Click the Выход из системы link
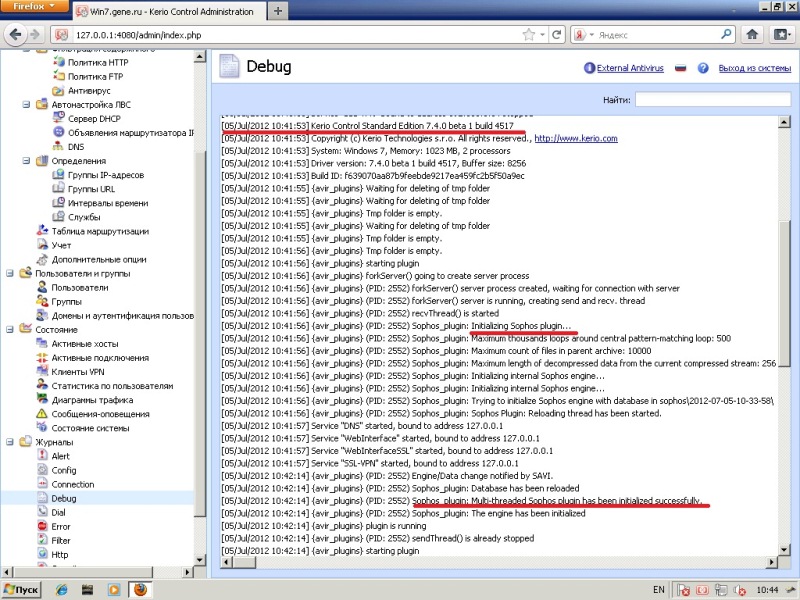 click(755, 68)
